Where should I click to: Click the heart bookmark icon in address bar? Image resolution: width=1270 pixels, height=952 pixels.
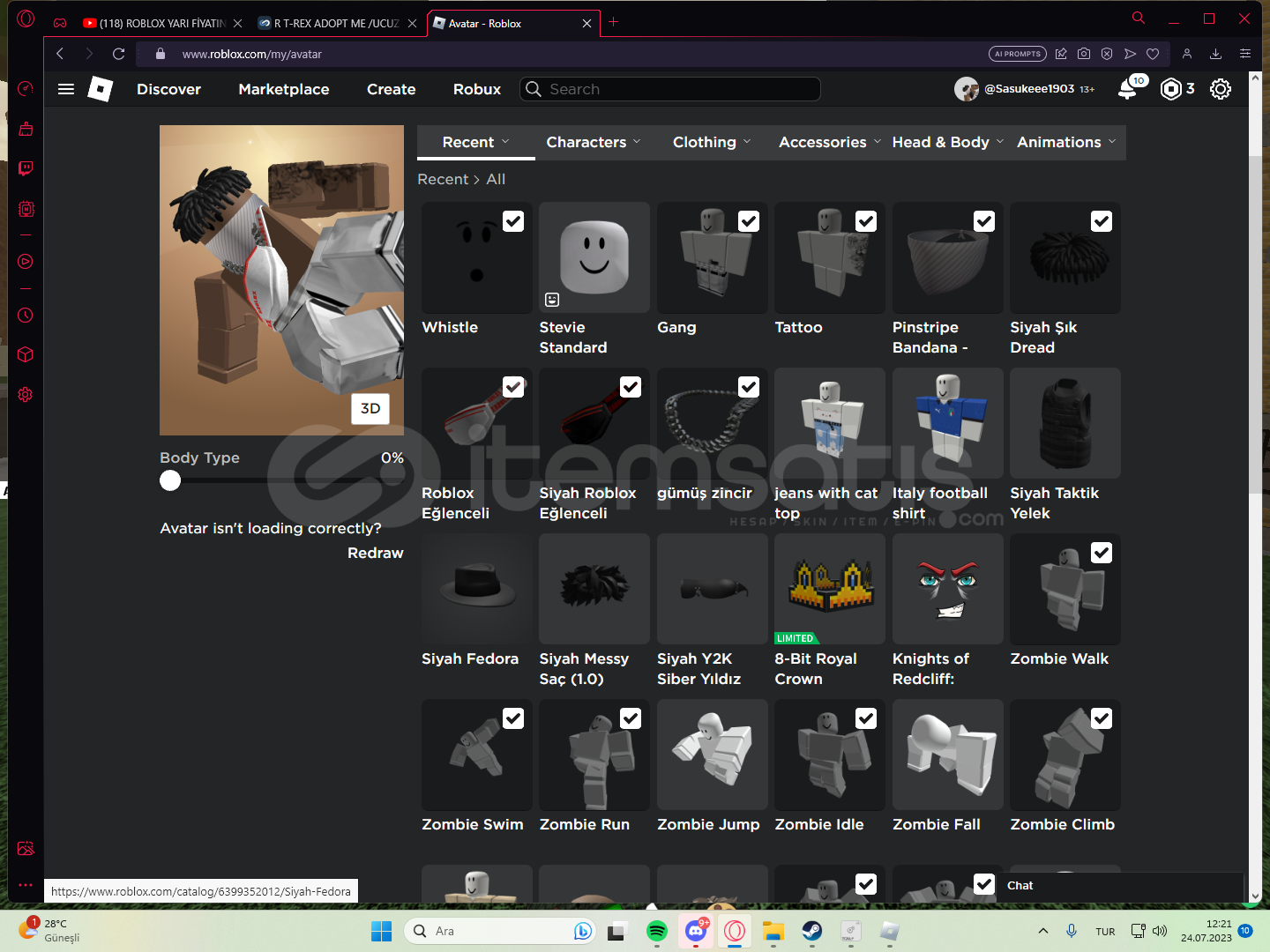pos(1153,54)
